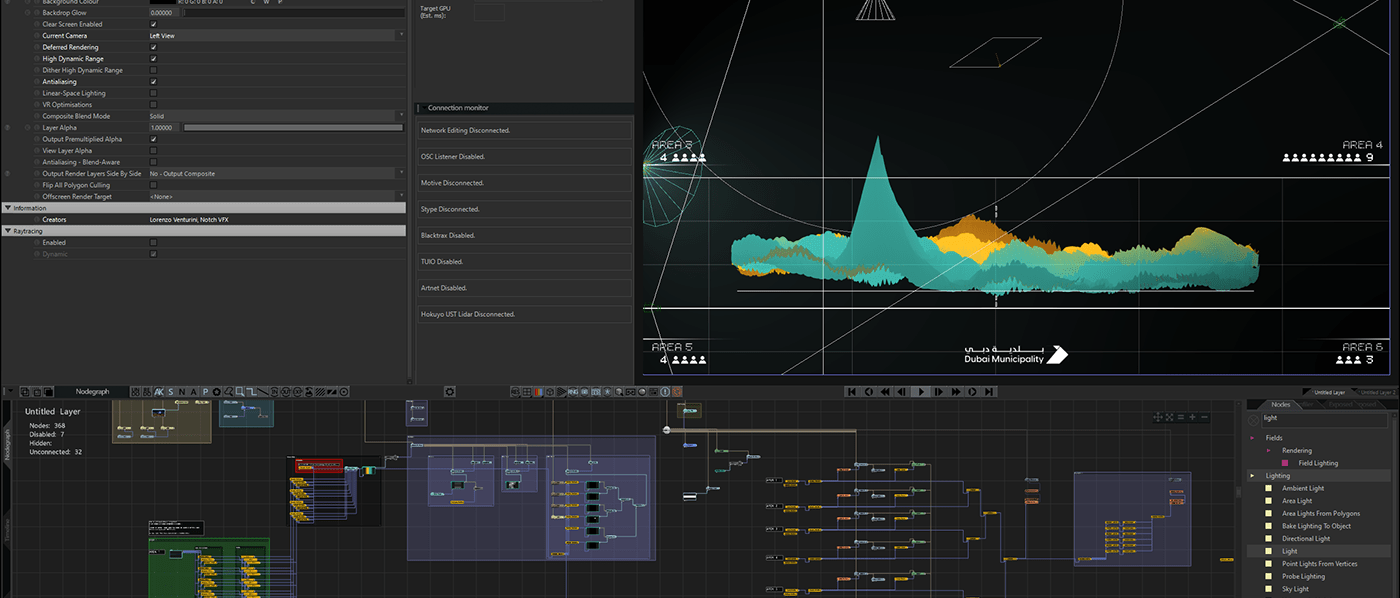The width and height of the screenshot is (1400, 598).
Task: Collapse the Information section
Action: (8, 208)
